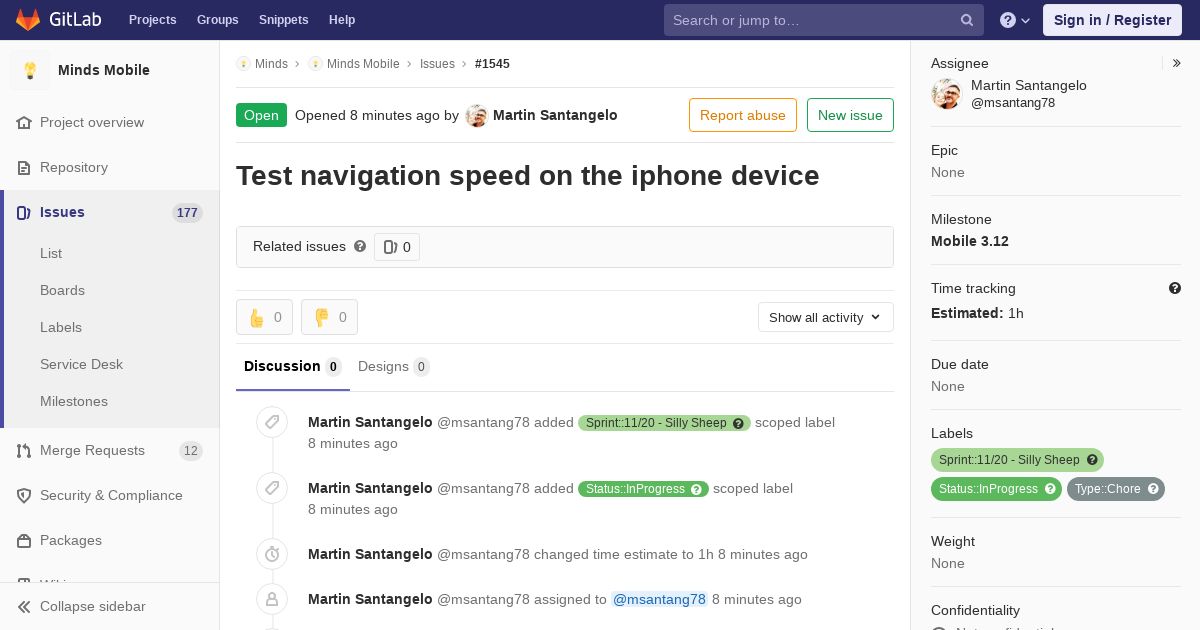Screen dimensions: 1200x630
Task: Click help icon on sidebar Status::InProgress label
Action: 1050,489
